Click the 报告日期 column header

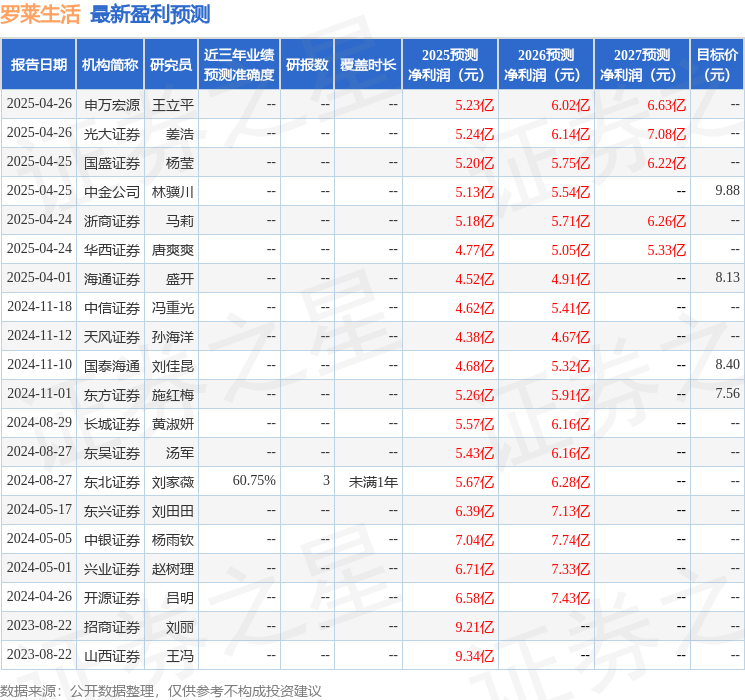click(38, 65)
